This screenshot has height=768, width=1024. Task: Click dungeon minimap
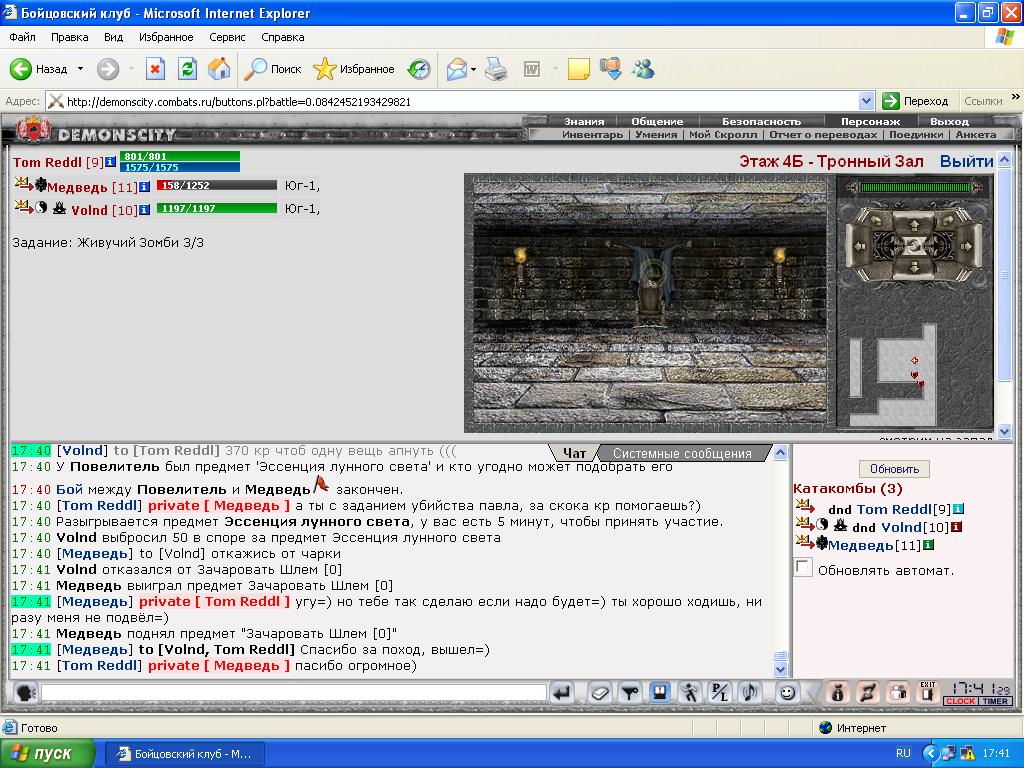[x=894, y=374]
